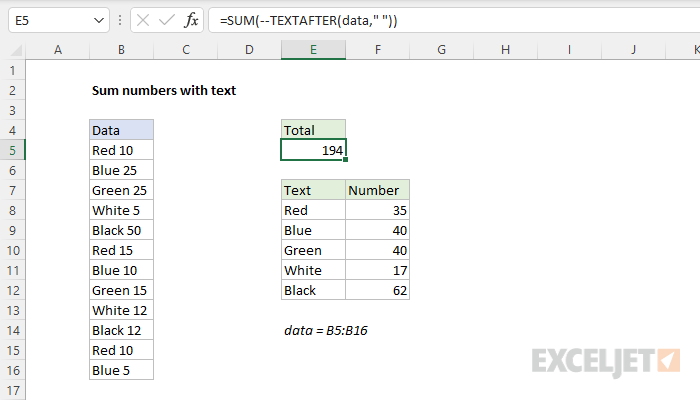Viewport: 700px width, 400px height.
Task: Click the cancel X icon in formula bar
Action: pos(143,20)
